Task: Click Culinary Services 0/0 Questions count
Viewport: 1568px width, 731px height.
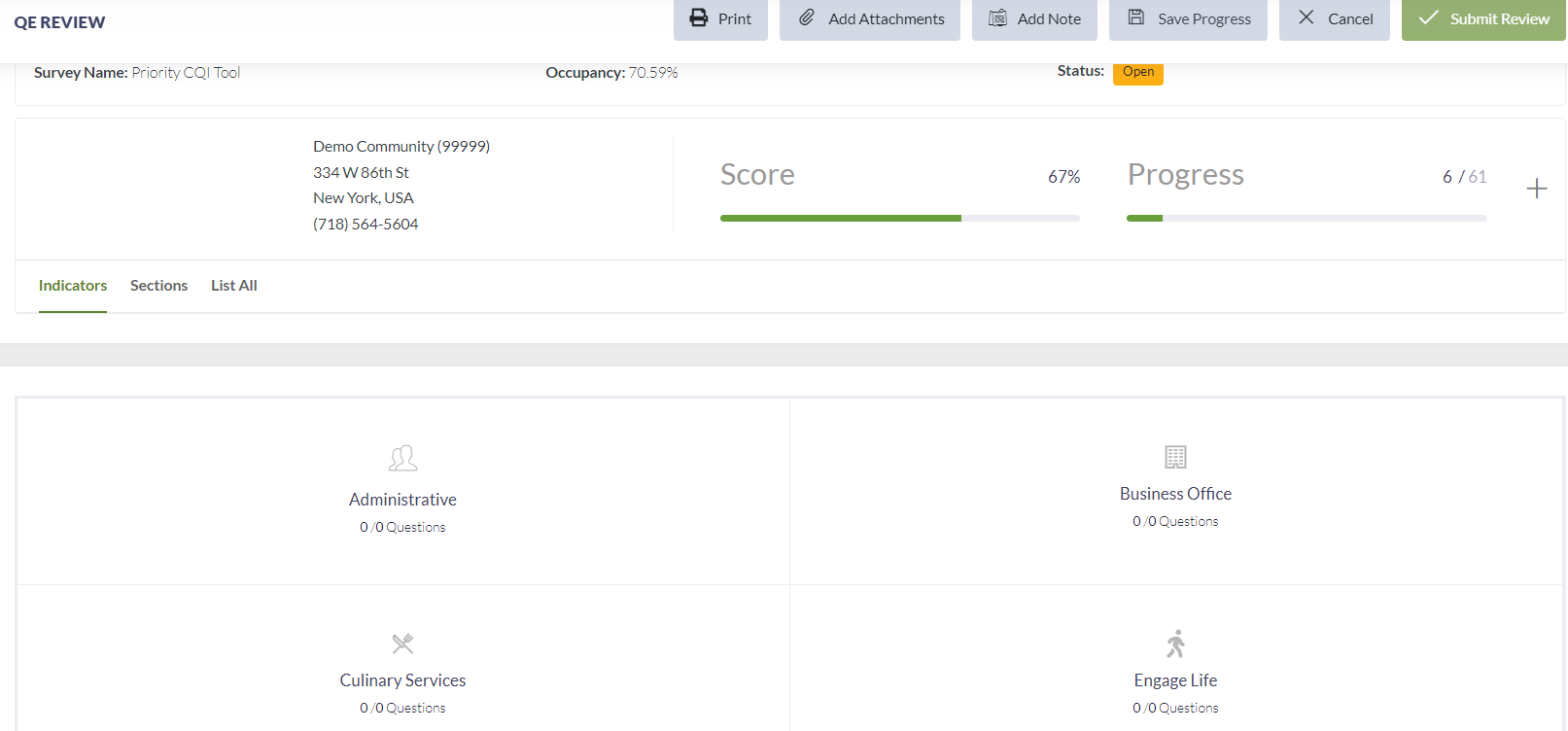Action: [x=402, y=708]
